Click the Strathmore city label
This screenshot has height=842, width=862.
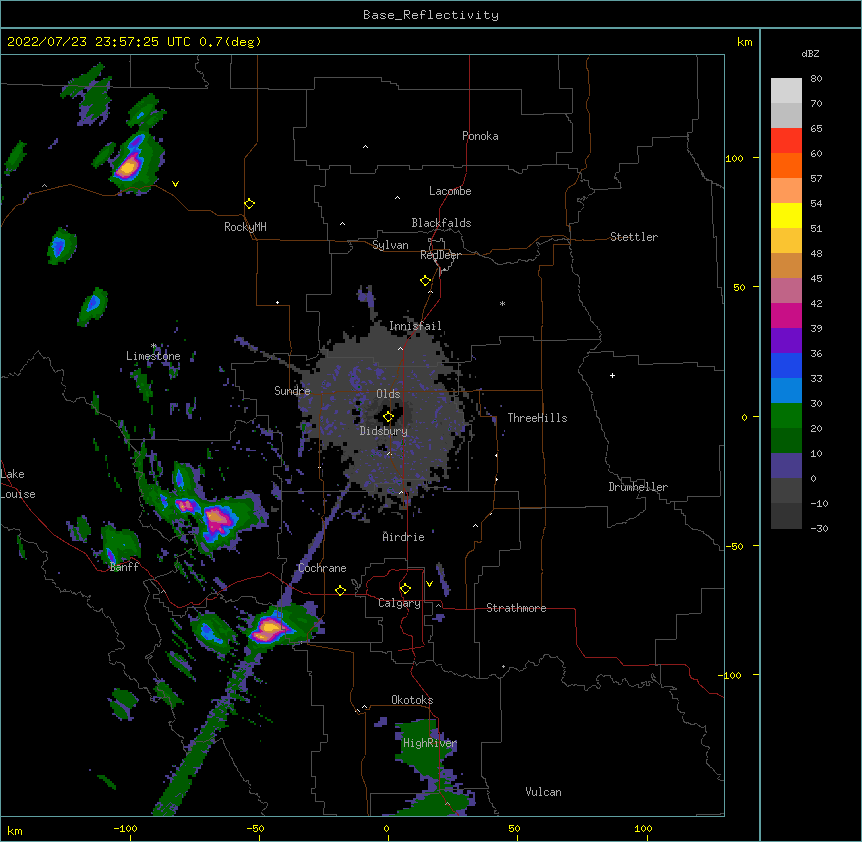(x=516, y=608)
